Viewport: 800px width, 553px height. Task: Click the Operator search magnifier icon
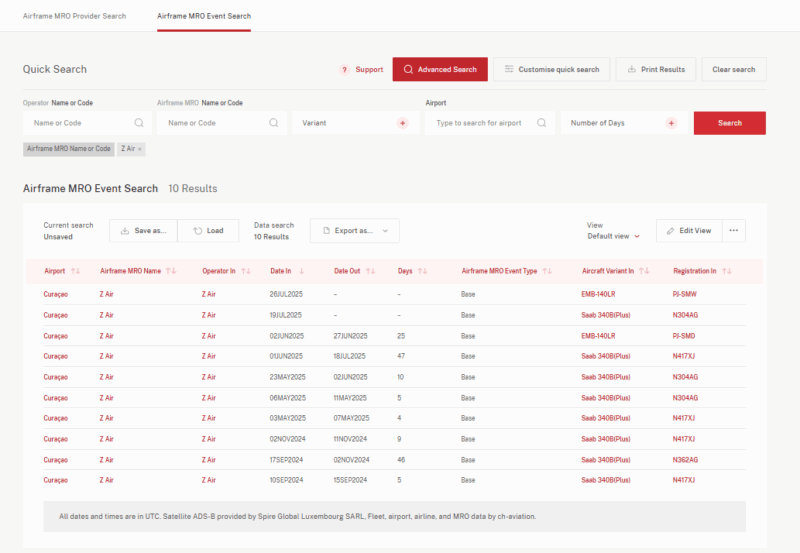[x=139, y=123]
